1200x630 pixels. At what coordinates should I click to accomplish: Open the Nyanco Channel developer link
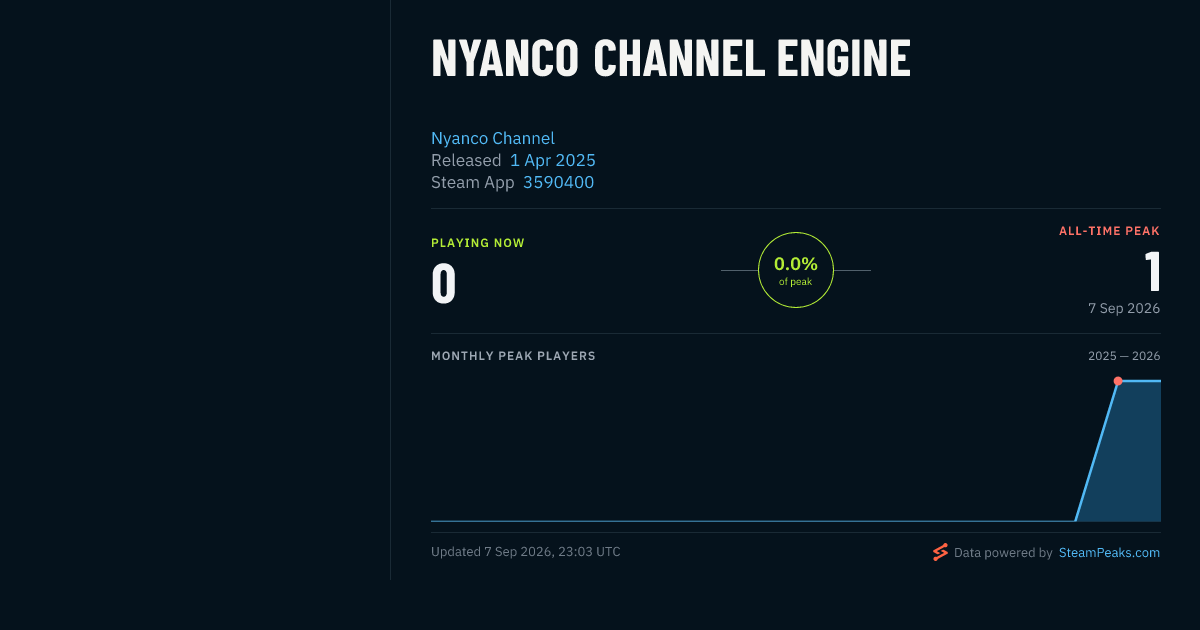[493, 138]
